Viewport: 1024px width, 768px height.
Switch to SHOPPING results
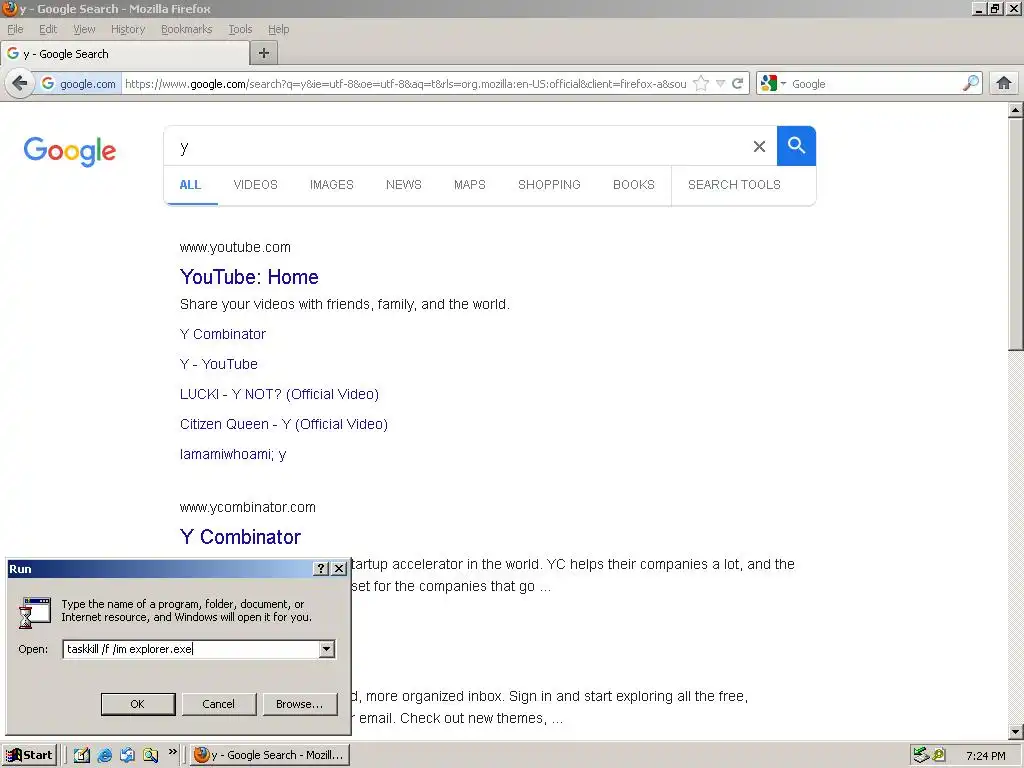click(x=549, y=185)
